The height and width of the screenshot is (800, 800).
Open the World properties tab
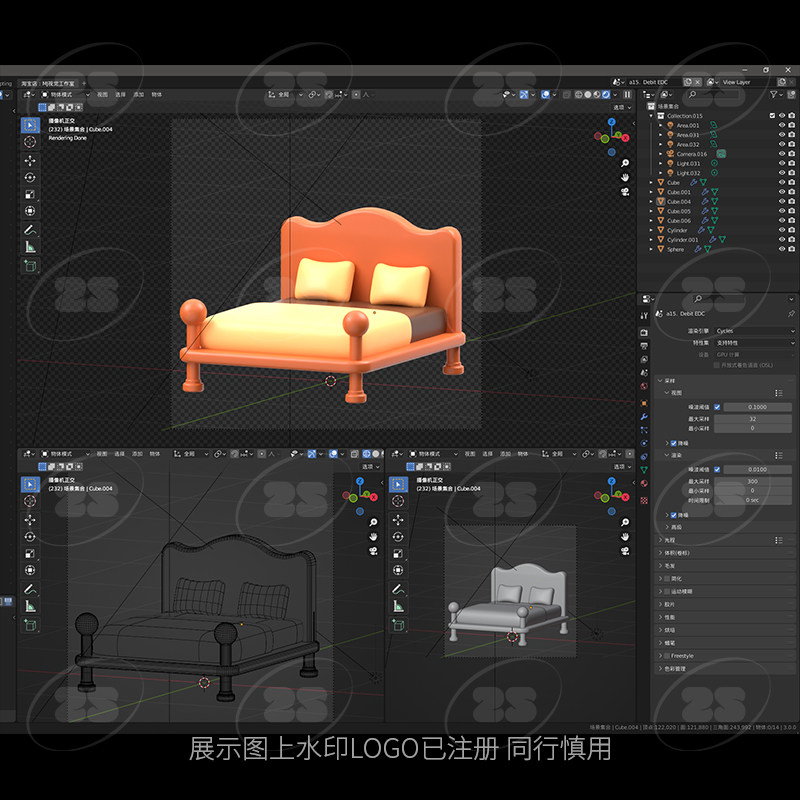(644, 386)
